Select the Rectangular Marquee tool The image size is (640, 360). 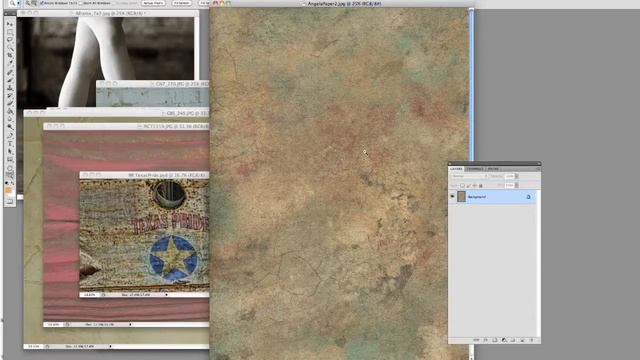pos(9,32)
